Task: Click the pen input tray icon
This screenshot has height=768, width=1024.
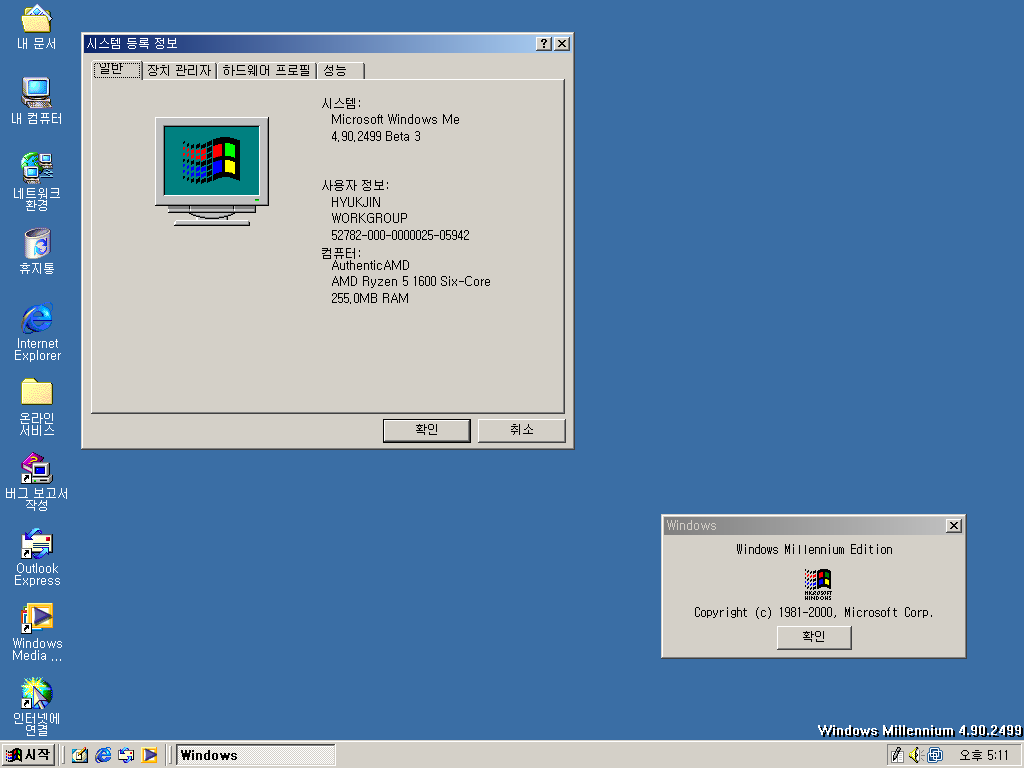Action: [897, 755]
